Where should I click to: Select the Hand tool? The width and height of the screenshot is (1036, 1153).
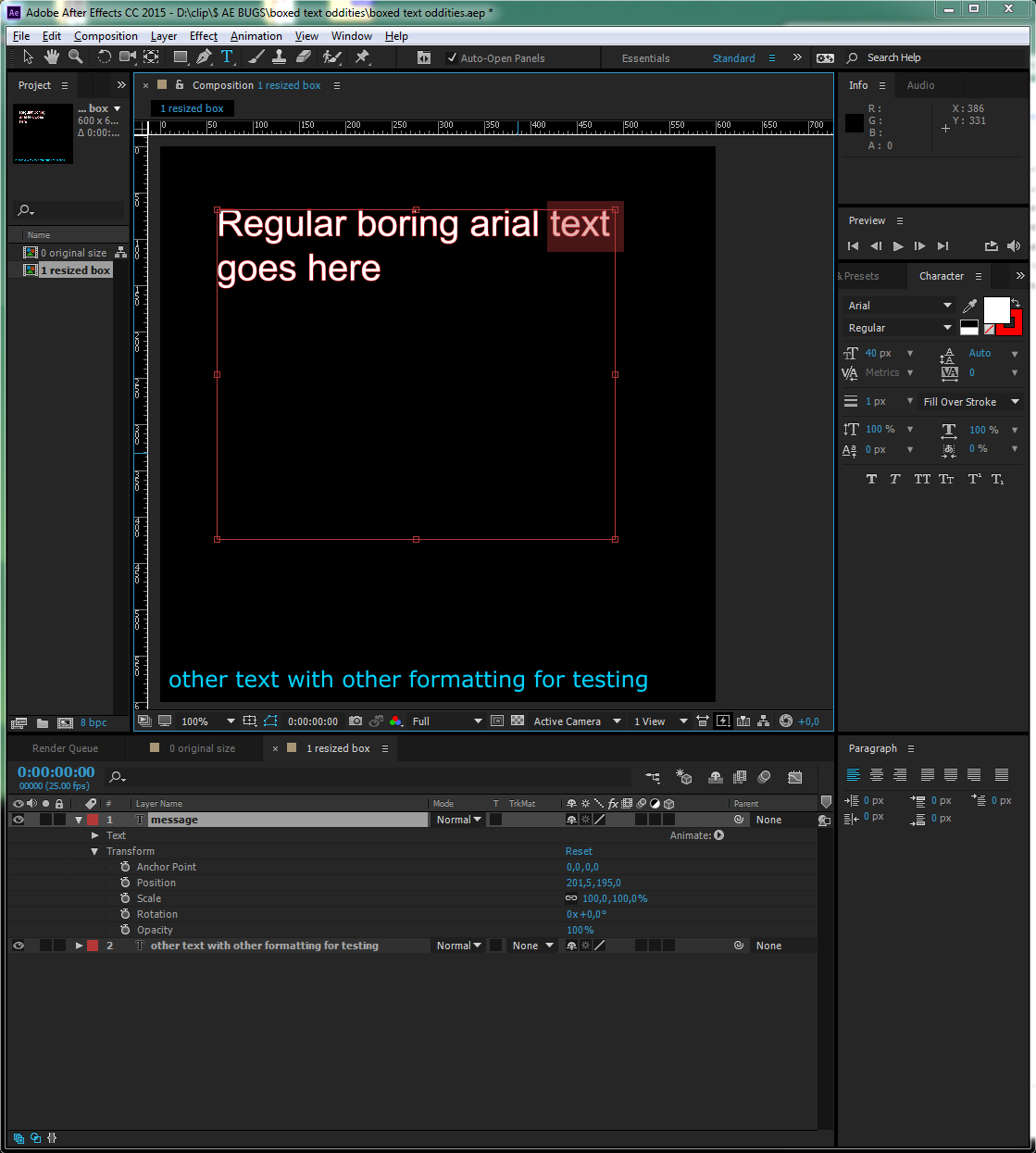click(x=51, y=57)
